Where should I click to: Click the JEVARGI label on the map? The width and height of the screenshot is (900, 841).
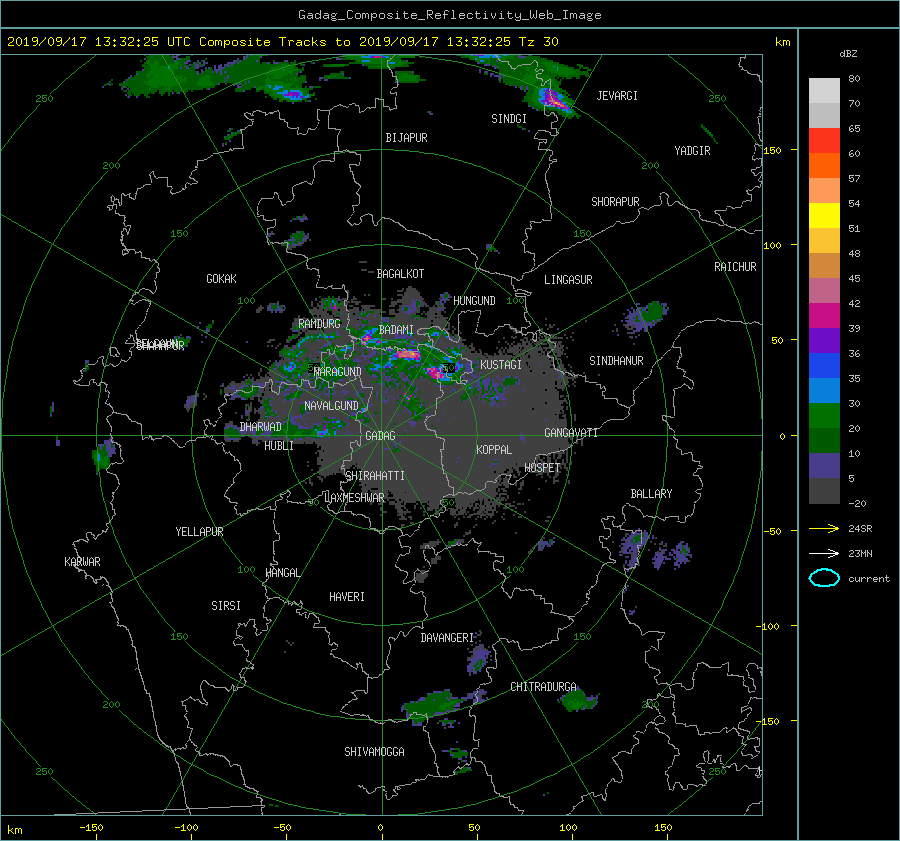617,96
